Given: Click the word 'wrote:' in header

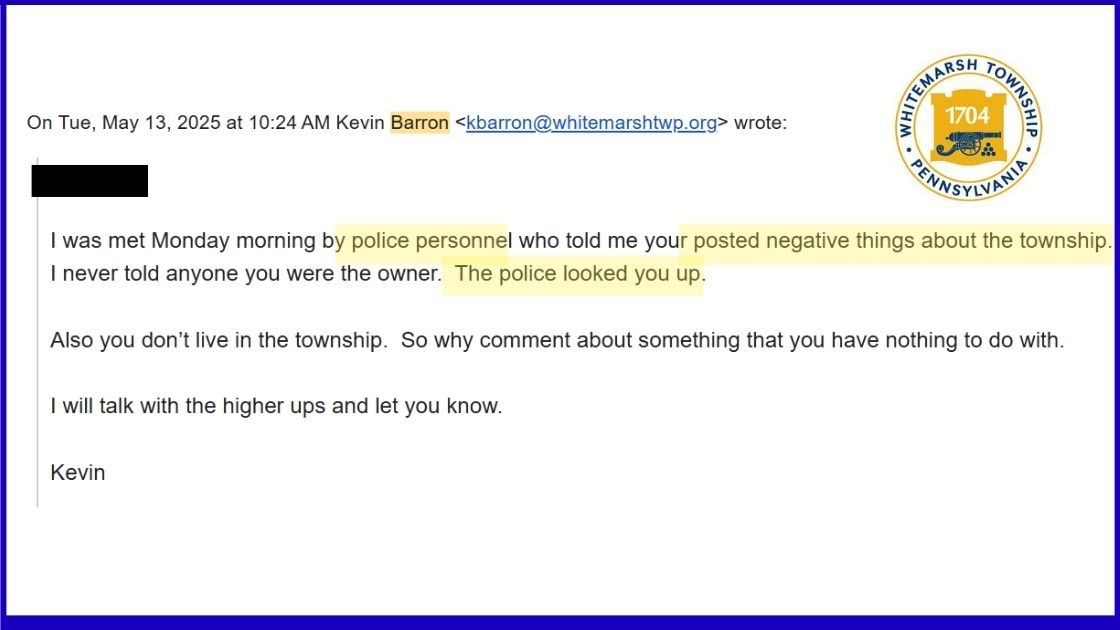Looking at the screenshot, I should (x=760, y=123).
